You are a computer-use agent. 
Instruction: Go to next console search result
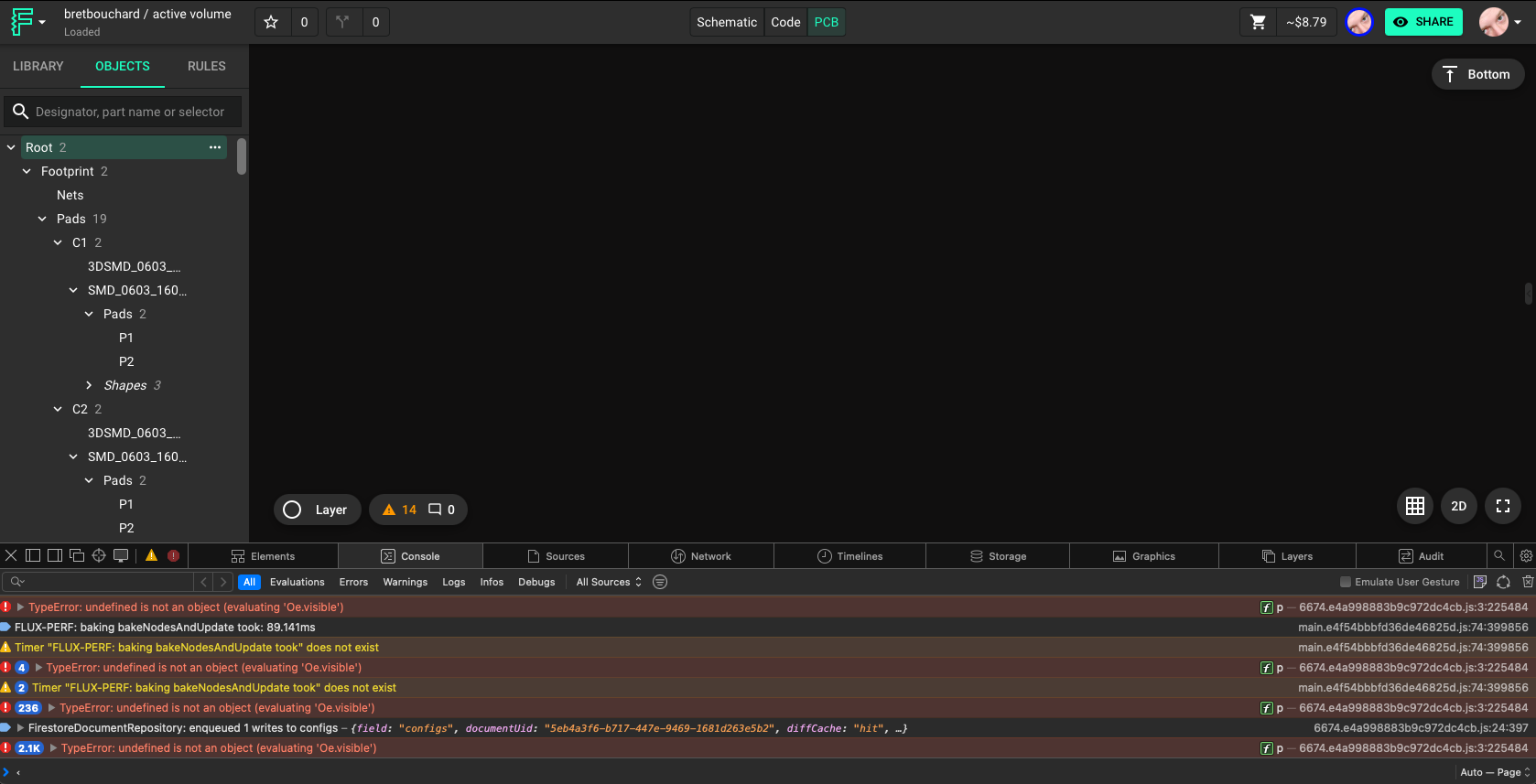click(223, 582)
